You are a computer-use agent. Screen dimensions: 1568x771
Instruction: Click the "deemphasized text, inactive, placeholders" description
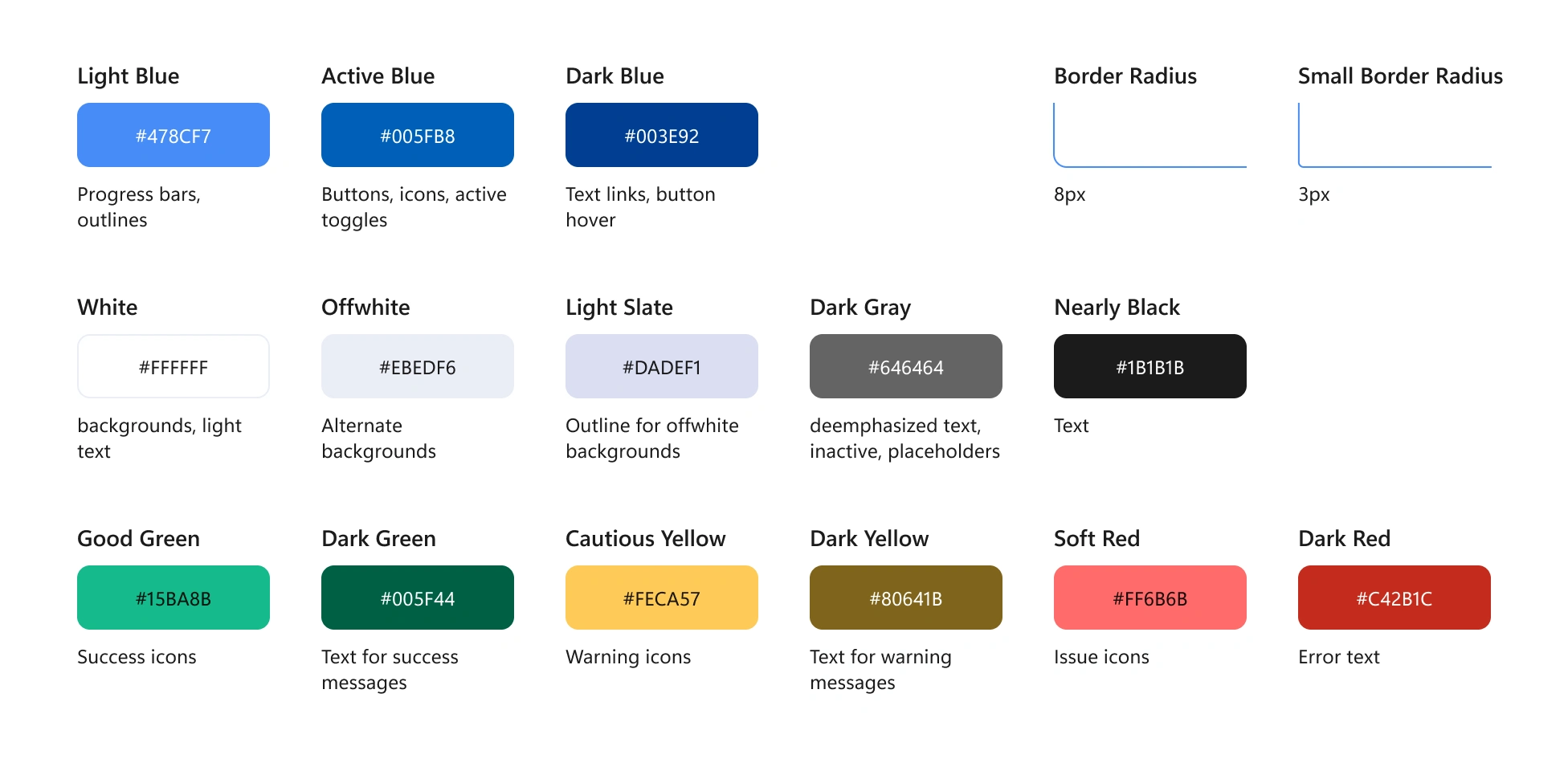pyautogui.click(x=904, y=439)
